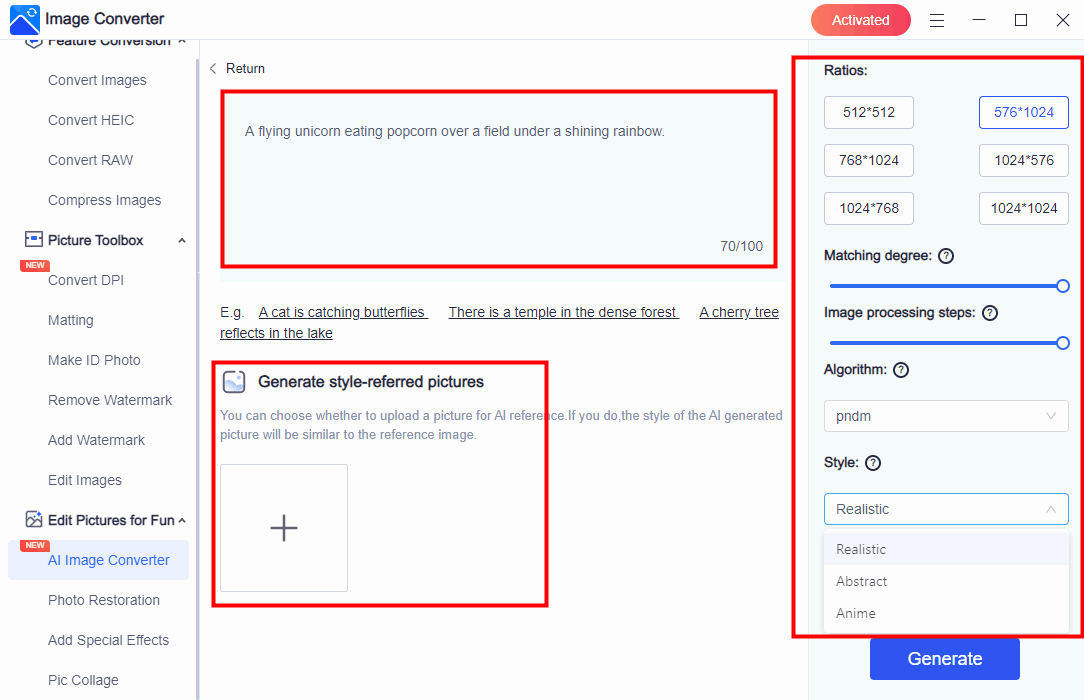Select Anime from the style list
This screenshot has width=1084, height=700.
[856, 613]
